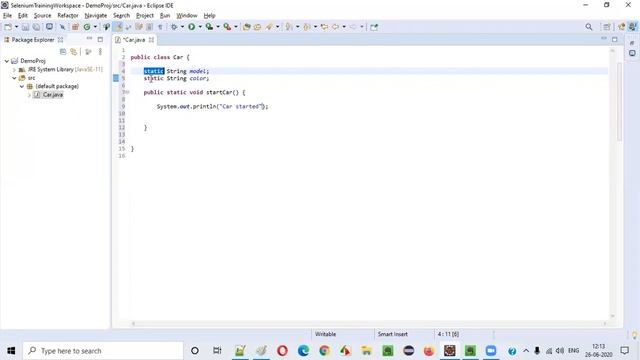Click the toolbar Search magnifier icon
The width and height of the screenshot is (640, 360).
click(589, 27)
